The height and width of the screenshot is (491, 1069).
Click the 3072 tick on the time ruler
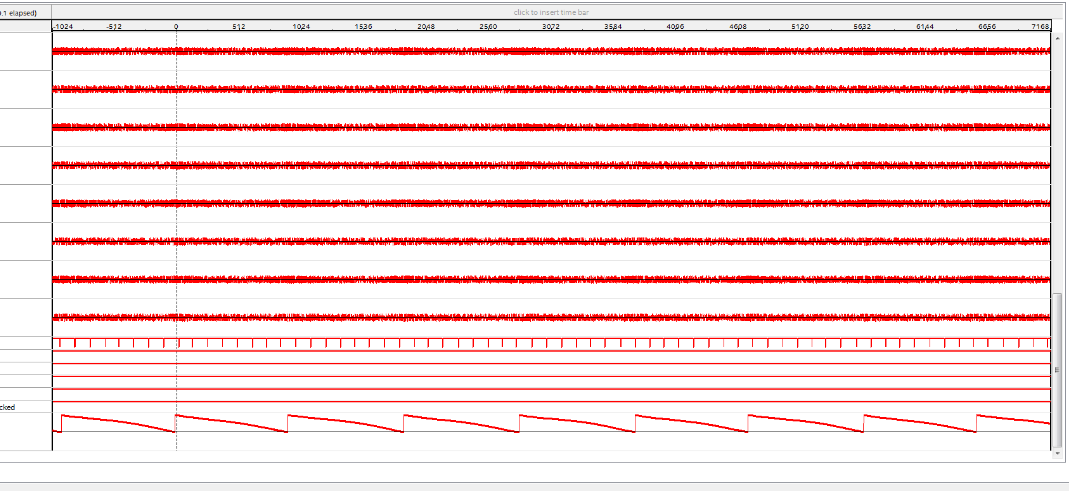coord(550,26)
